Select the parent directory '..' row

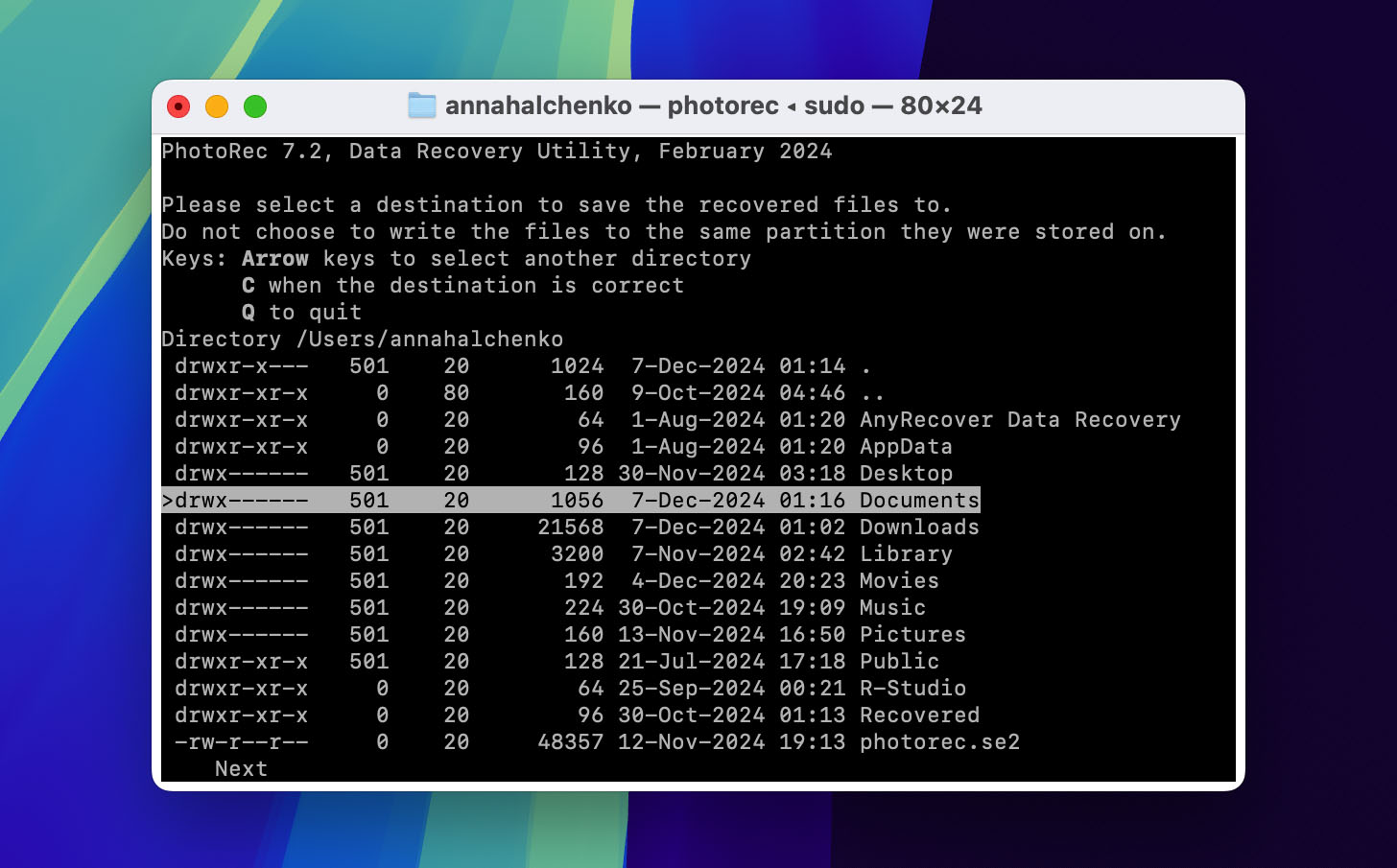[x=530, y=393]
